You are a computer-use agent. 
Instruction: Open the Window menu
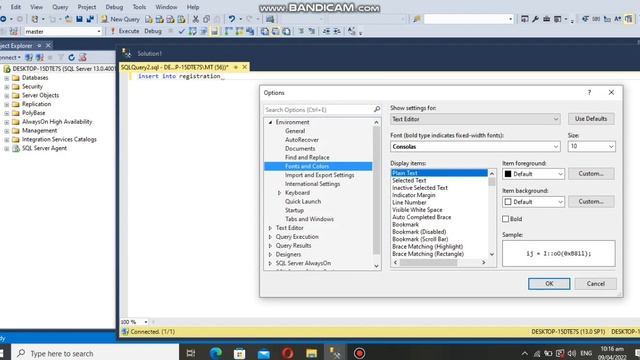(166, 7)
